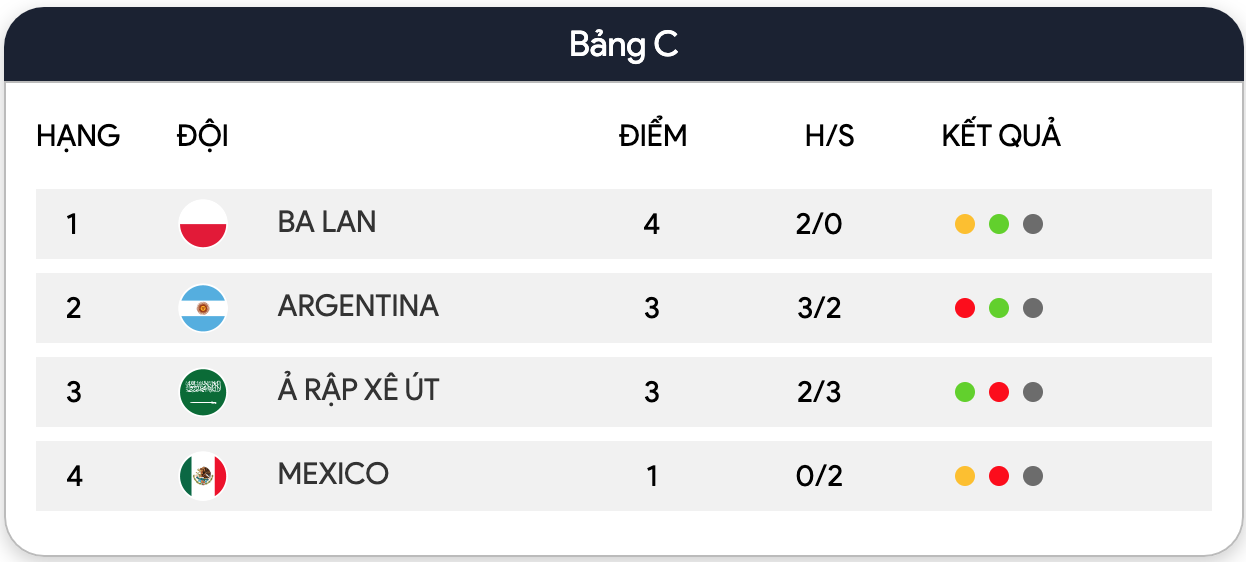This screenshot has height=562, width=1246.
Task: Click the Saudi Arabia flag icon
Action: [203, 392]
